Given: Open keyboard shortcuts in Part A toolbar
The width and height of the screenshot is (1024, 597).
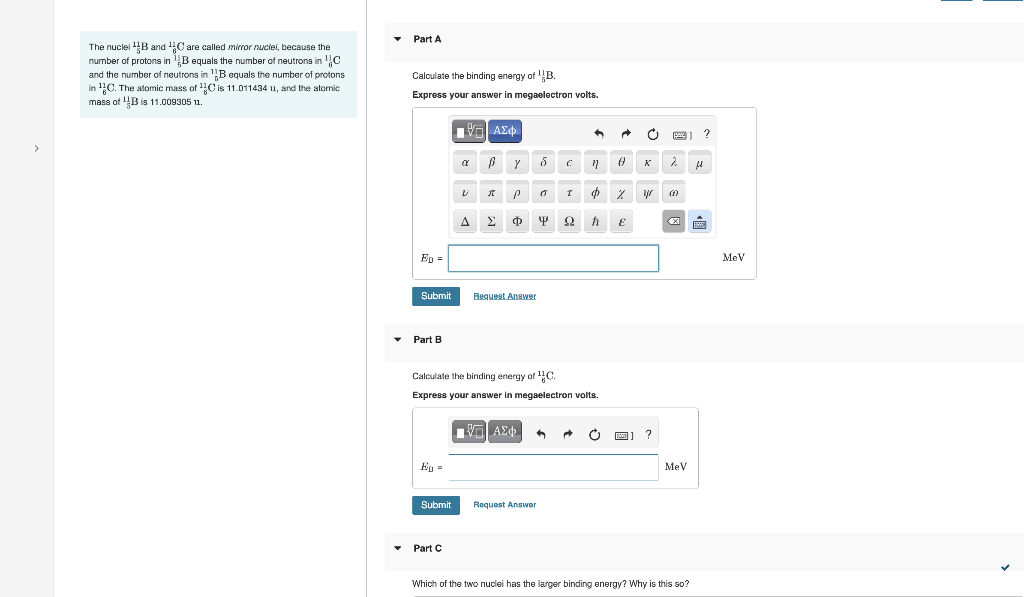Looking at the screenshot, I should (x=682, y=135).
